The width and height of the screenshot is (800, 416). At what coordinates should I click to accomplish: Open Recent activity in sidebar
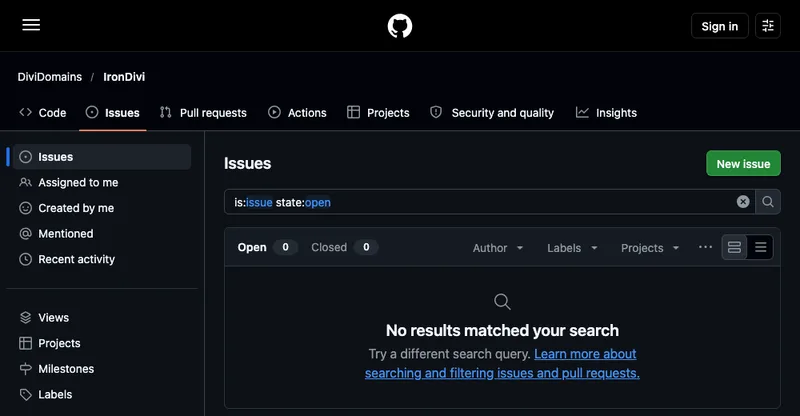(102, 259)
